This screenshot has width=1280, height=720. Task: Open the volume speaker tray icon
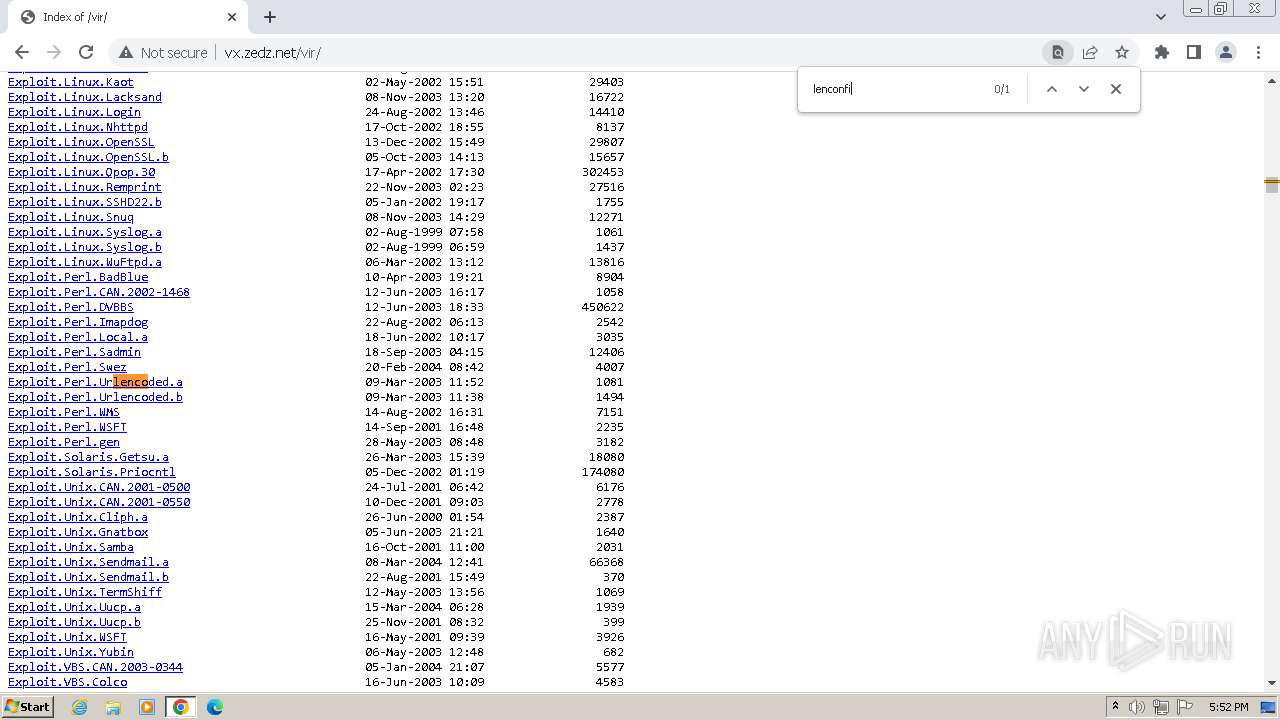1137,707
